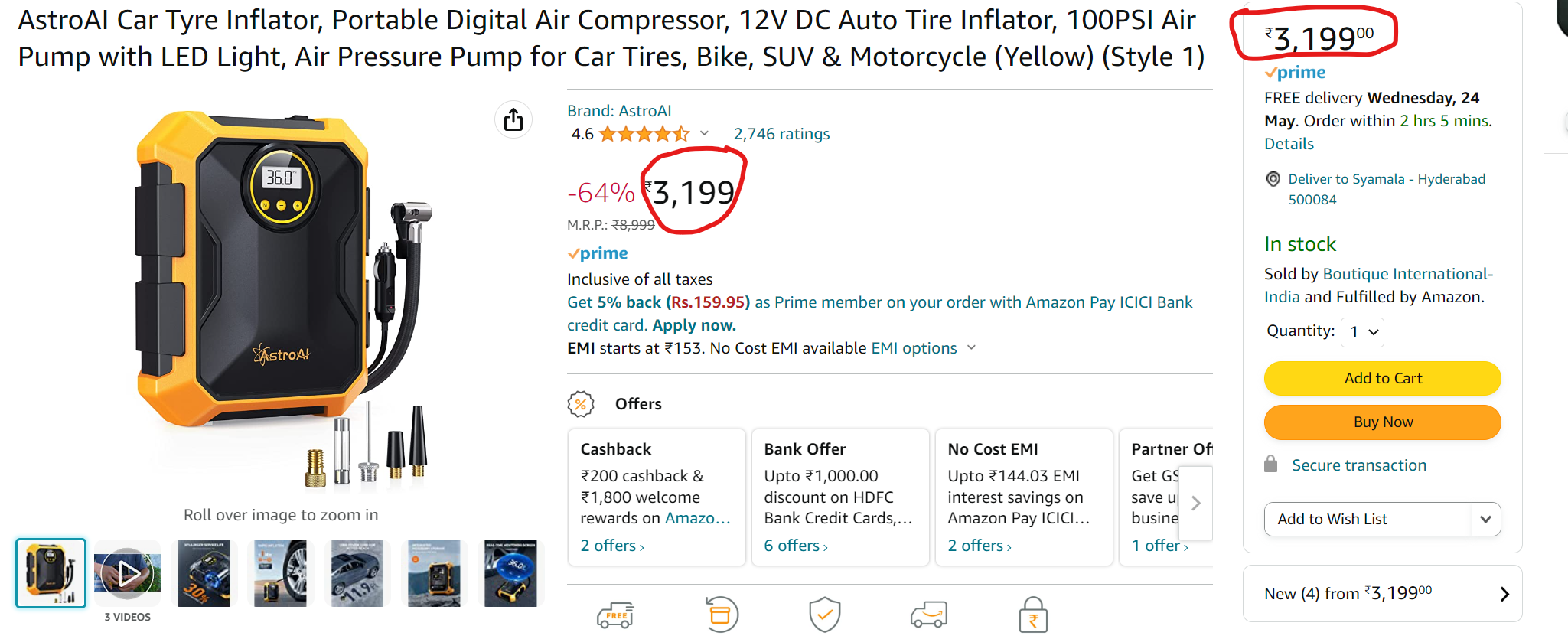Screen dimensions: 1568x639
Task: Click the share icon above product image
Action: [513, 119]
